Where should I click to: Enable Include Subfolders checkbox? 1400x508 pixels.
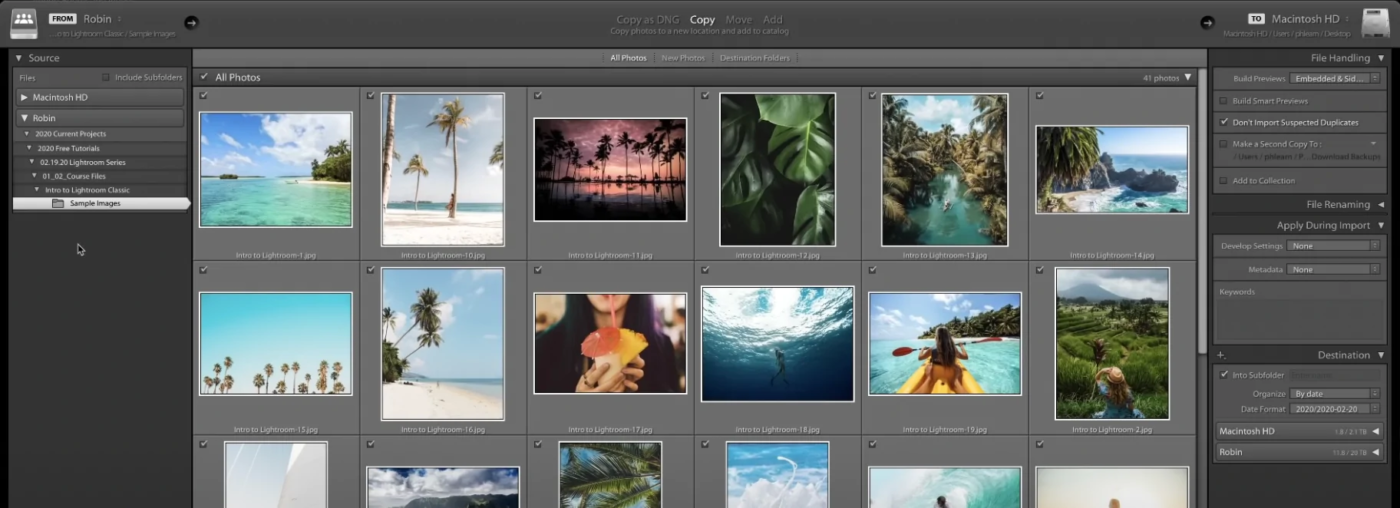(106, 77)
